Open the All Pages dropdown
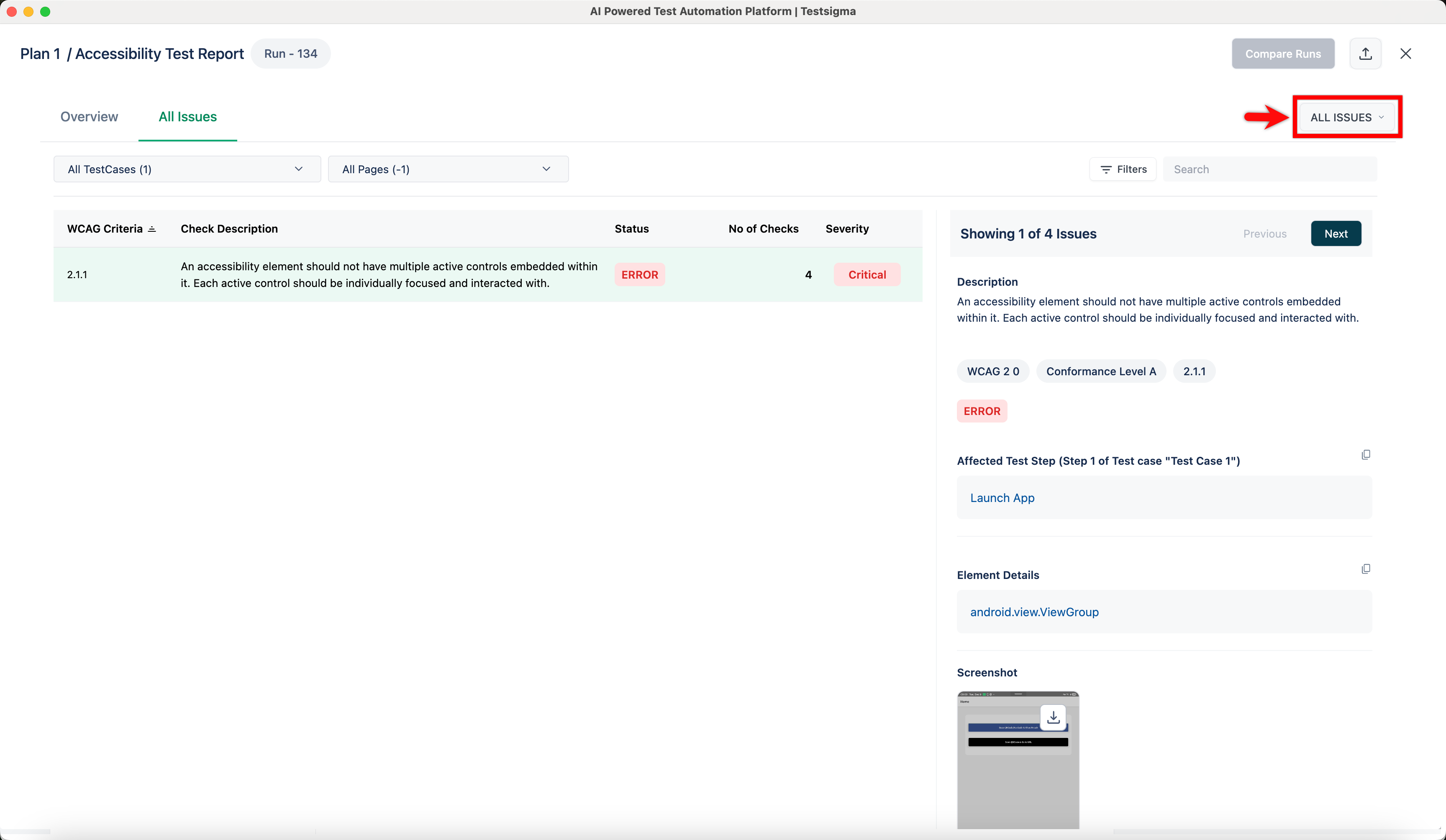1446x840 pixels. coord(448,169)
